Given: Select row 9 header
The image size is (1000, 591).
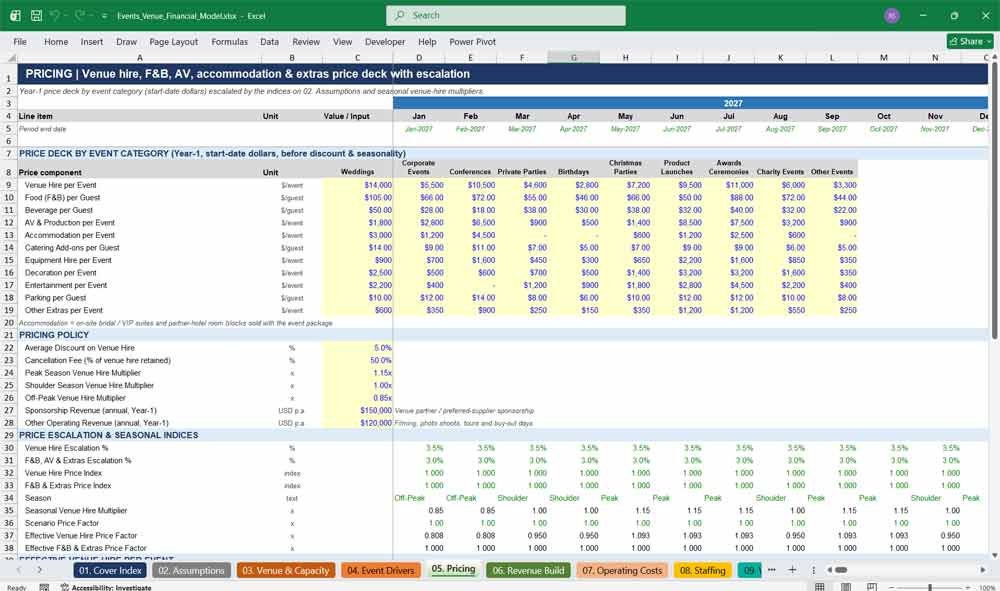Looking at the screenshot, I should pyautogui.click(x=9, y=185).
